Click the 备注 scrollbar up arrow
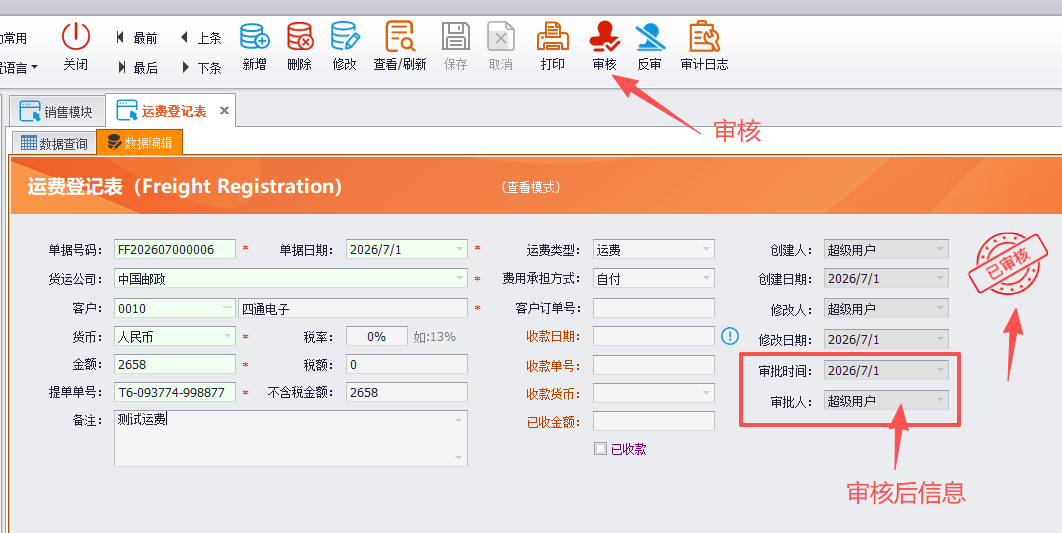The width and height of the screenshot is (1062, 533). tap(459, 419)
